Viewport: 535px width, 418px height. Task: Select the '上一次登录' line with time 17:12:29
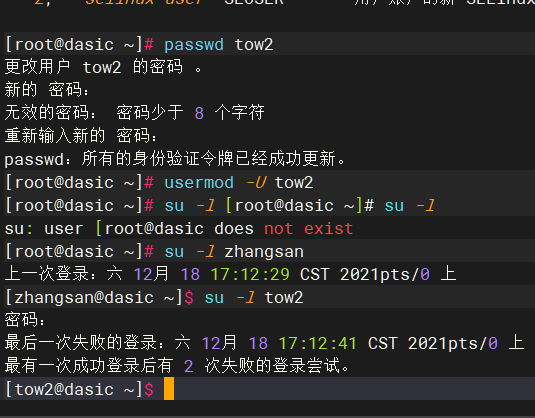(231, 274)
